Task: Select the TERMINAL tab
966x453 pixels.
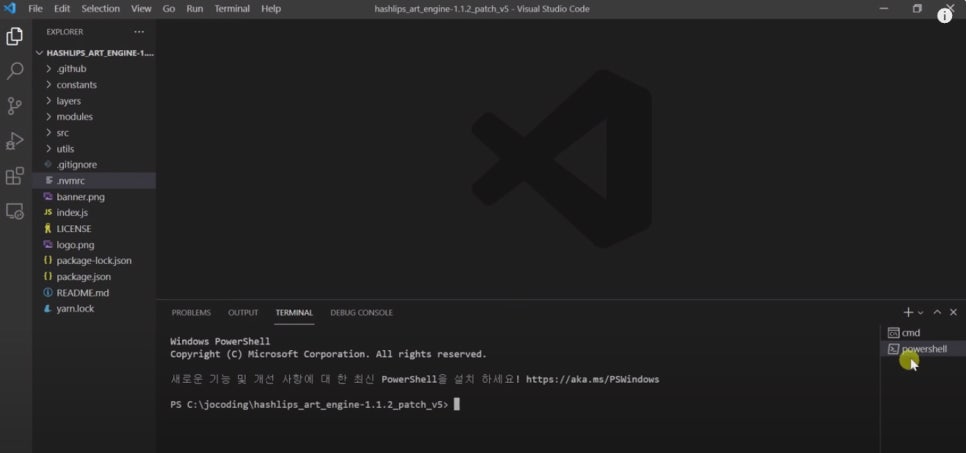Action: coord(294,313)
